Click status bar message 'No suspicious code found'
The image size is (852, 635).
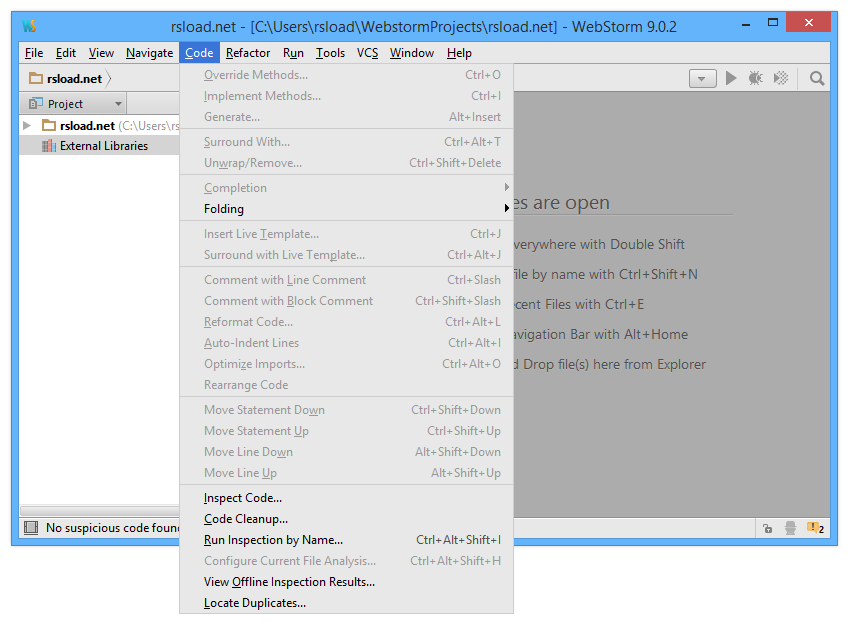113,528
